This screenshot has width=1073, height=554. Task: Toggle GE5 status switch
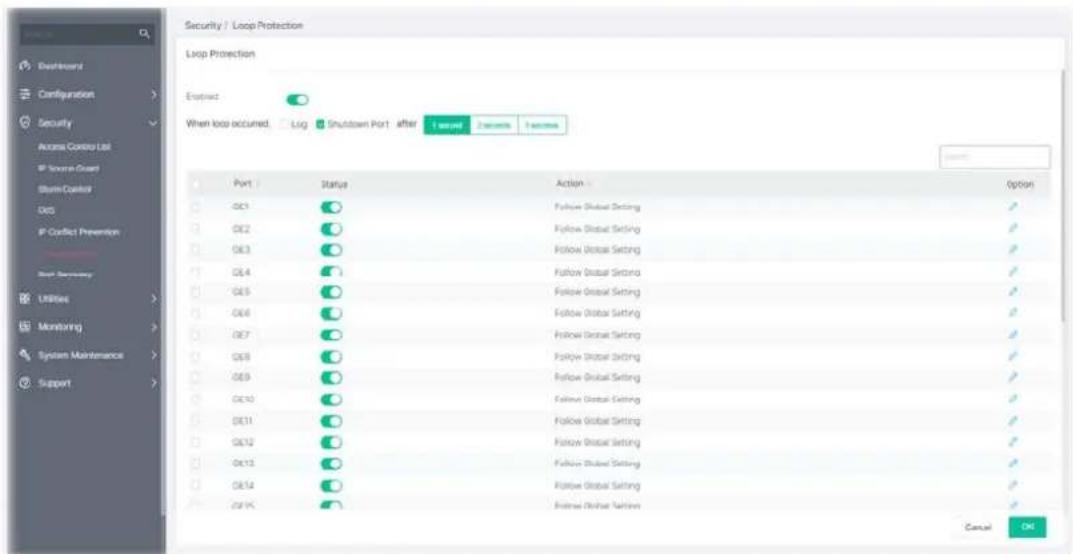coord(331,292)
